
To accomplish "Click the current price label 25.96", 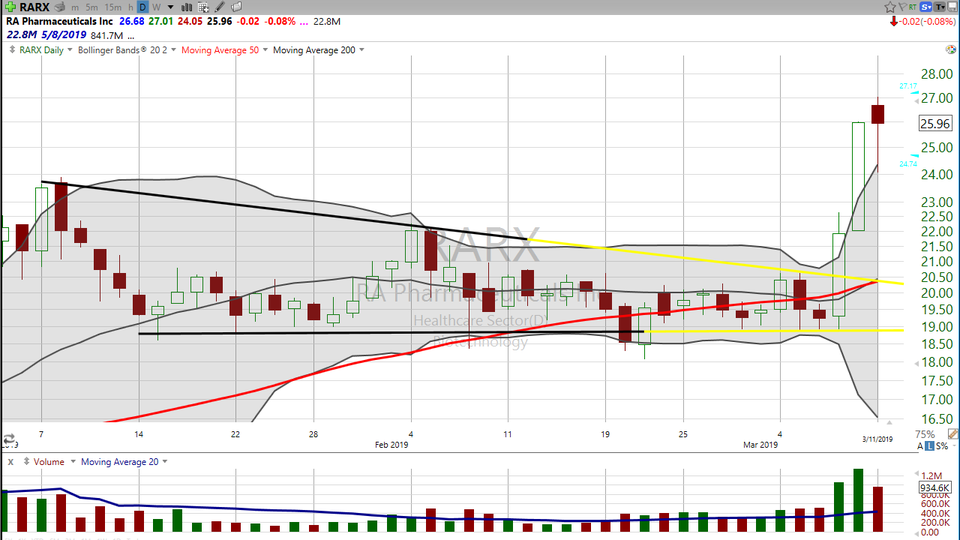I will click(936, 124).
